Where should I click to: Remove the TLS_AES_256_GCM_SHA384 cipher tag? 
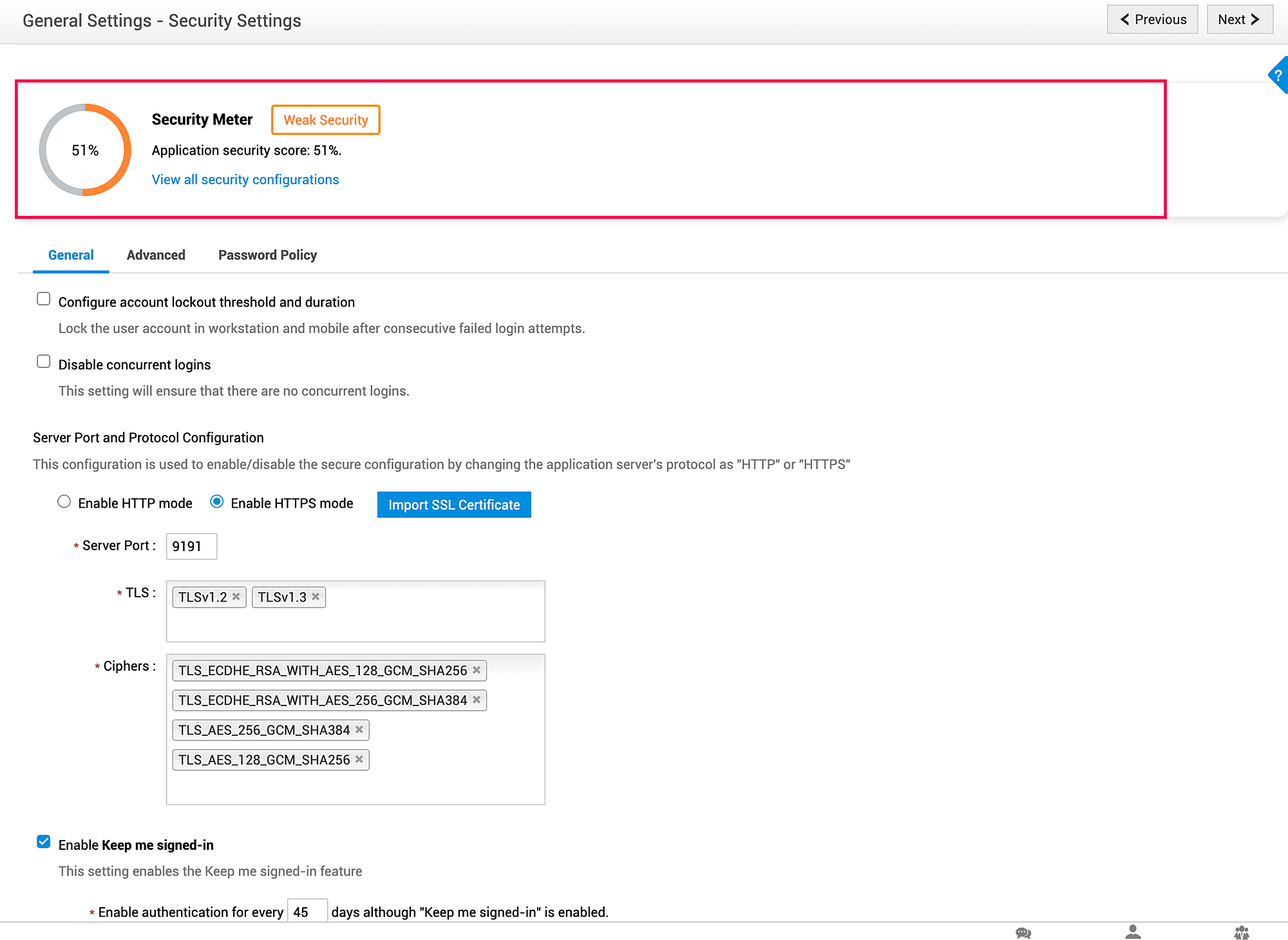pyautogui.click(x=359, y=729)
